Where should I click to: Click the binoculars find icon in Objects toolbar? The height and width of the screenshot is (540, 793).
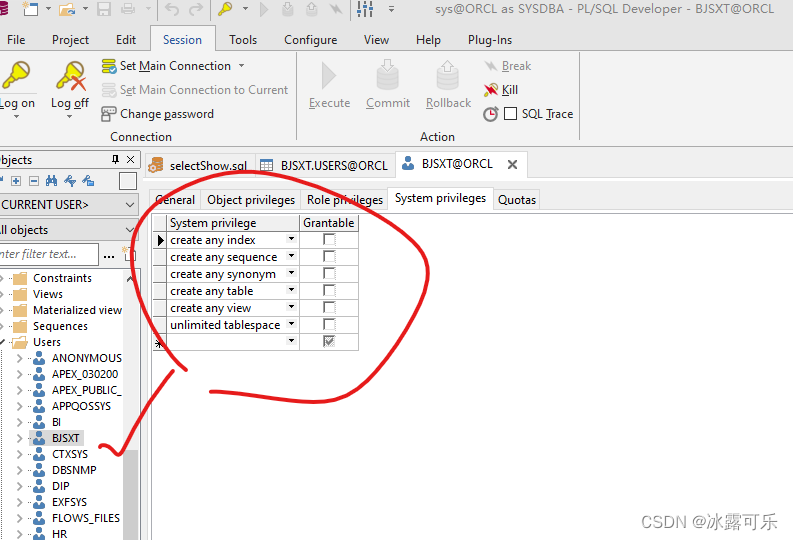[52, 181]
